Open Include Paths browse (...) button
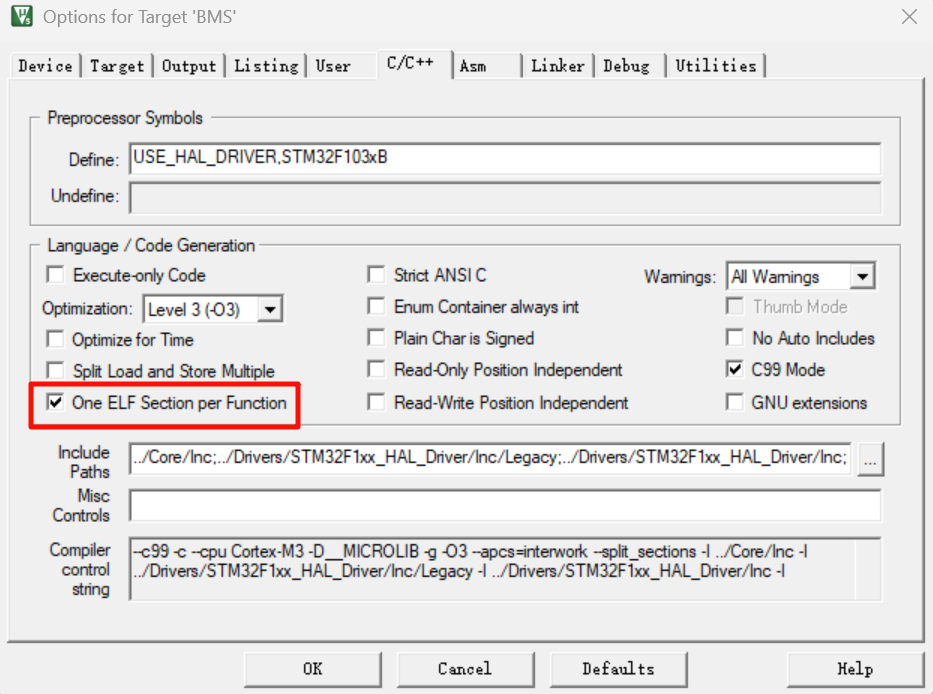The image size is (933, 694). pos(871,459)
